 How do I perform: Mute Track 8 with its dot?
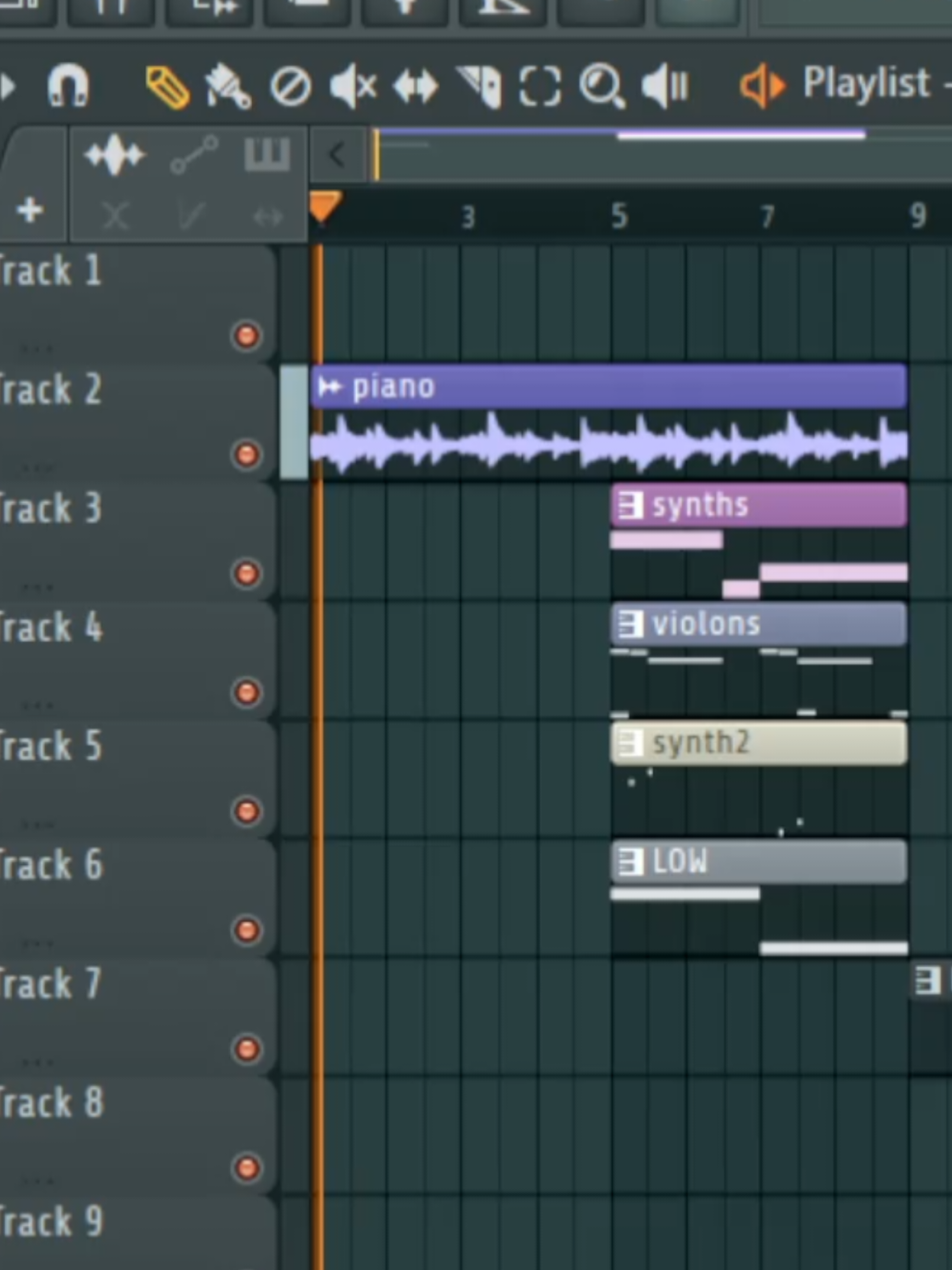coord(246,1168)
